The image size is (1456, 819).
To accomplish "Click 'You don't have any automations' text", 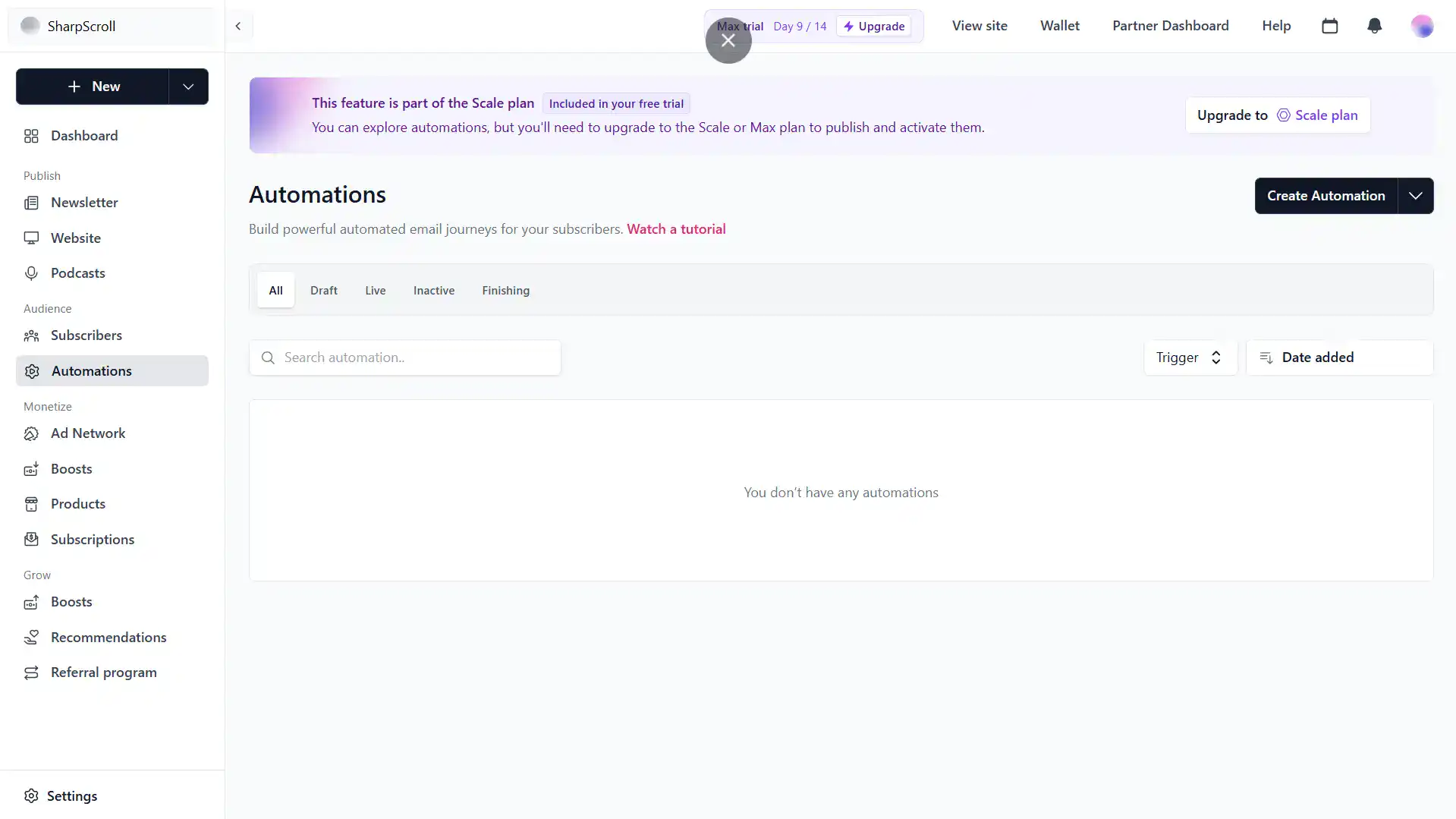I will tap(841, 493).
